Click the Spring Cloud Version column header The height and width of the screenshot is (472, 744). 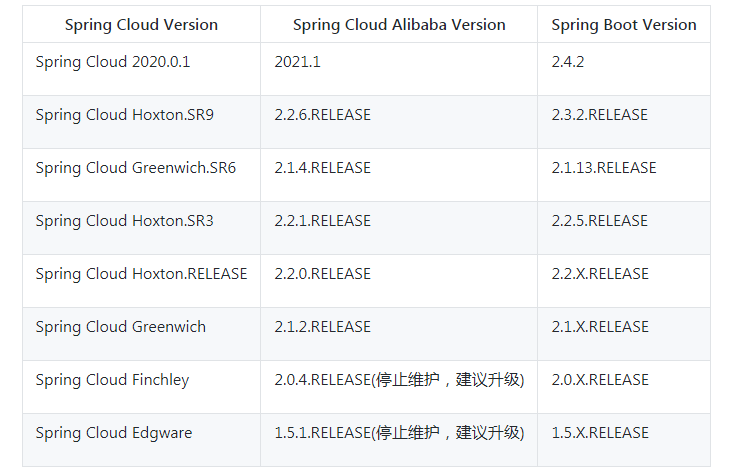[x=141, y=24]
